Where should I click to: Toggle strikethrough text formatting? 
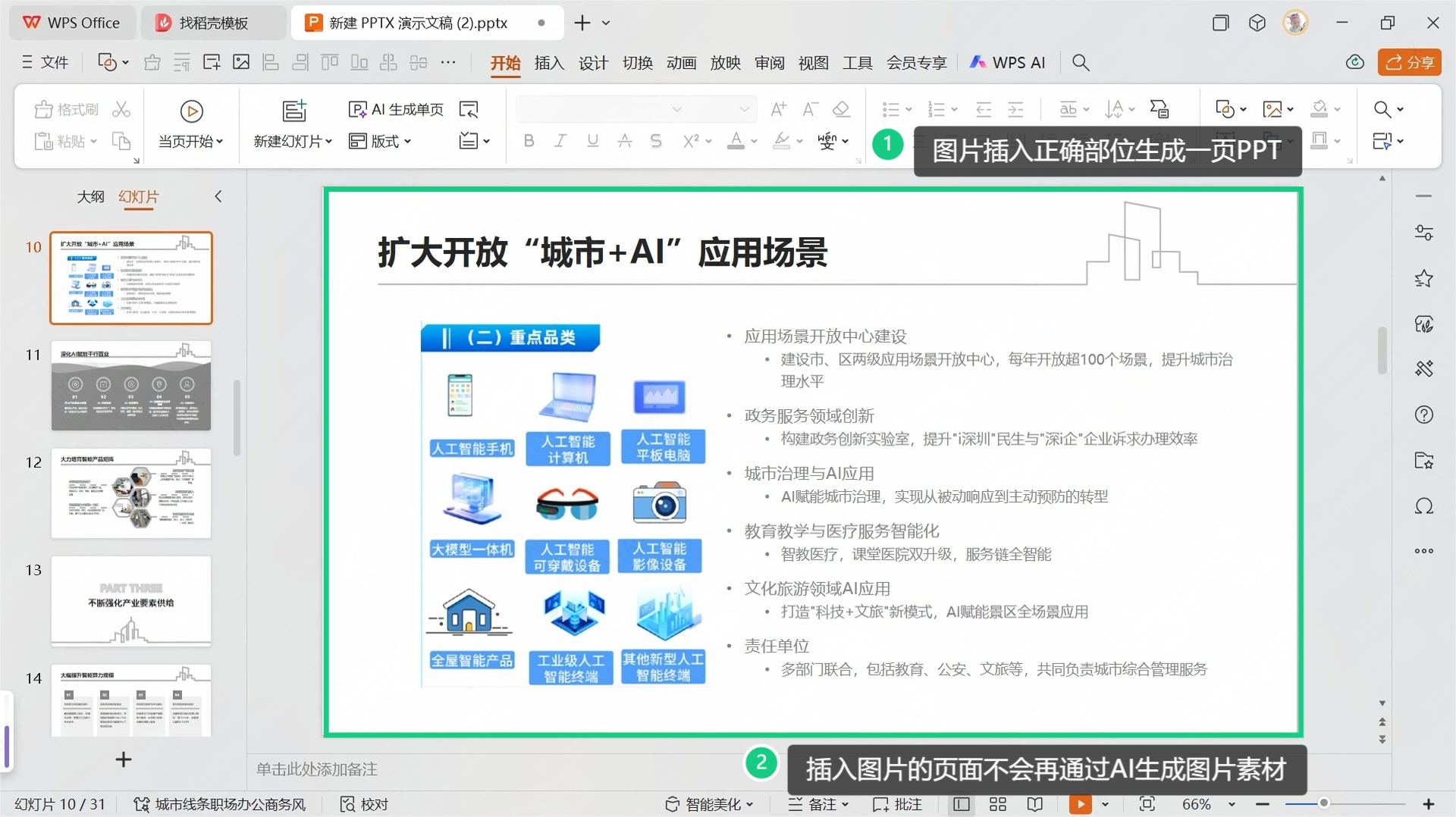coord(624,141)
